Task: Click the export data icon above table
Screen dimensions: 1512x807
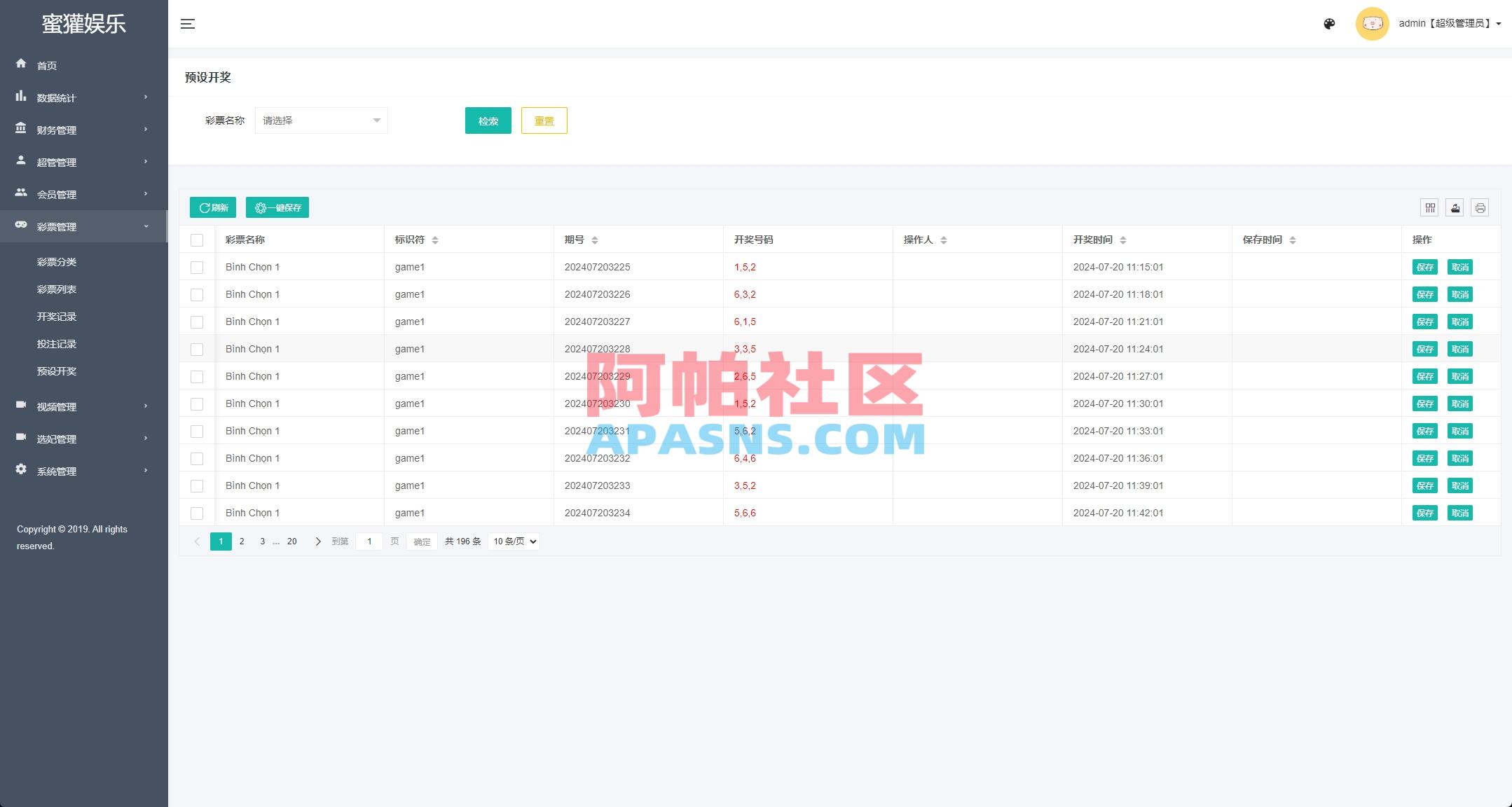Action: (x=1455, y=207)
